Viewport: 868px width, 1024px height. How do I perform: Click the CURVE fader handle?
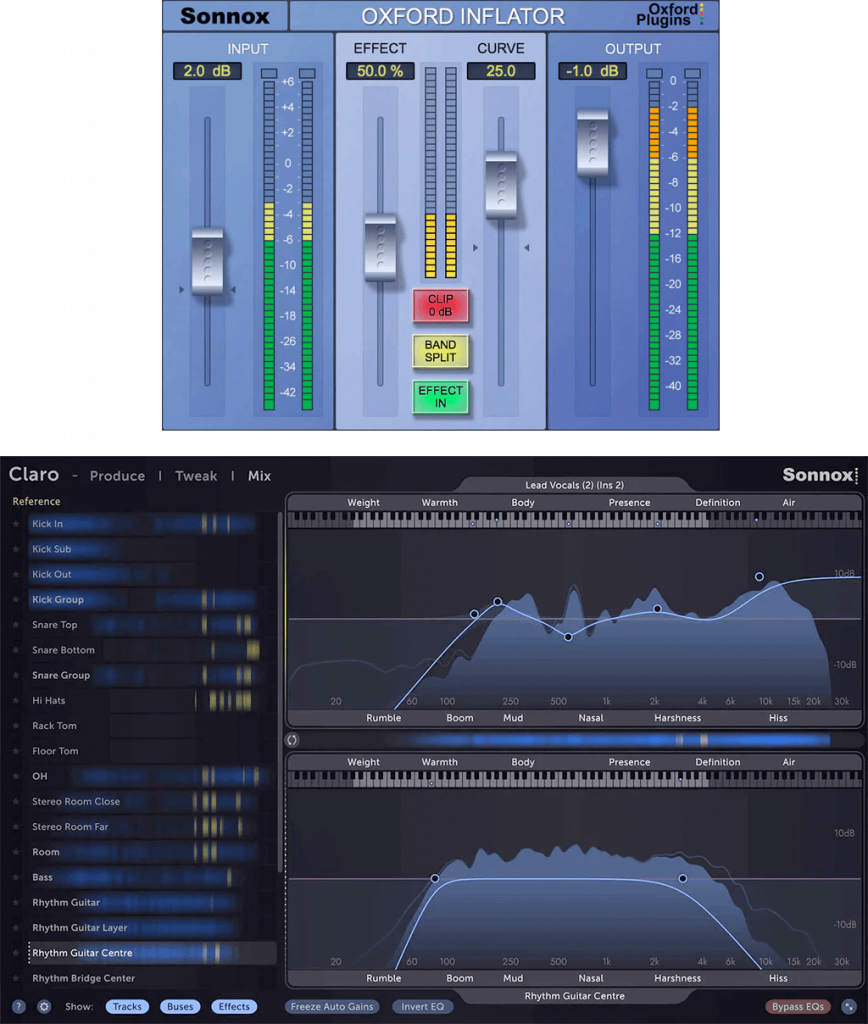pyautogui.click(x=501, y=185)
